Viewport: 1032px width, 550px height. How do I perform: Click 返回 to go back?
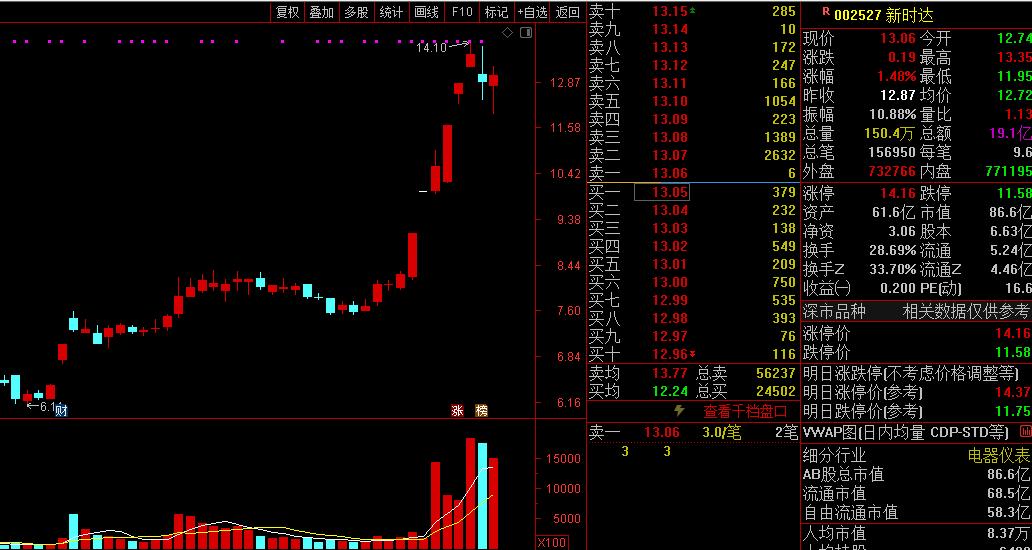pos(567,12)
